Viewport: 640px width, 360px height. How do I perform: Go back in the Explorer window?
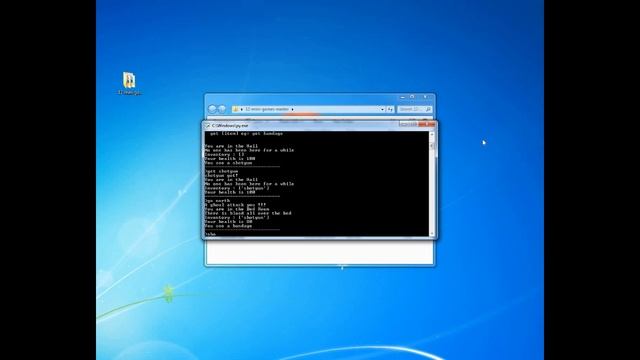[x=212, y=109]
